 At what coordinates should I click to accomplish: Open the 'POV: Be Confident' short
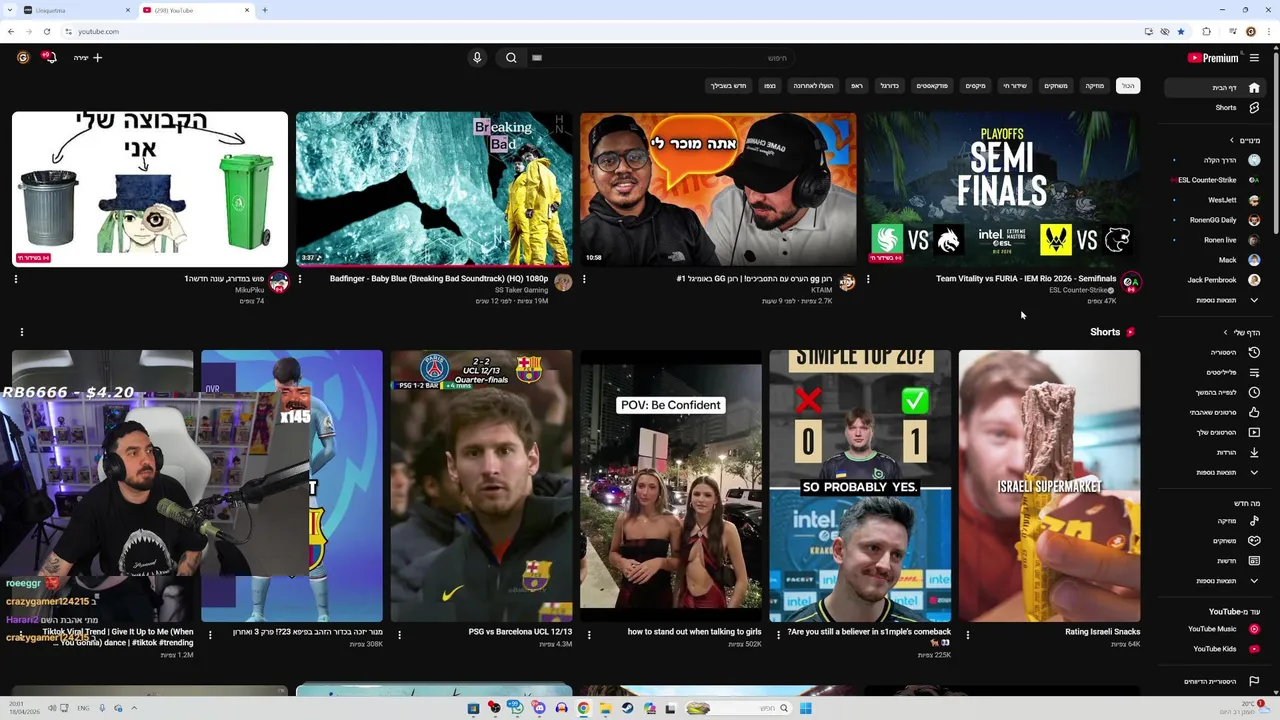pyautogui.click(x=670, y=486)
